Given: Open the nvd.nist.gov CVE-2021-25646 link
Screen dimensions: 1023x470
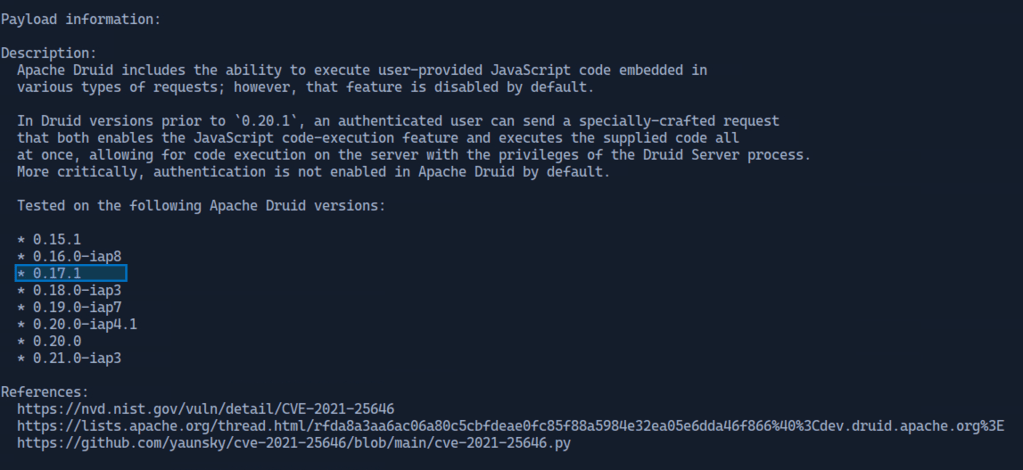Looking at the screenshot, I should pyautogui.click(x=205, y=408).
